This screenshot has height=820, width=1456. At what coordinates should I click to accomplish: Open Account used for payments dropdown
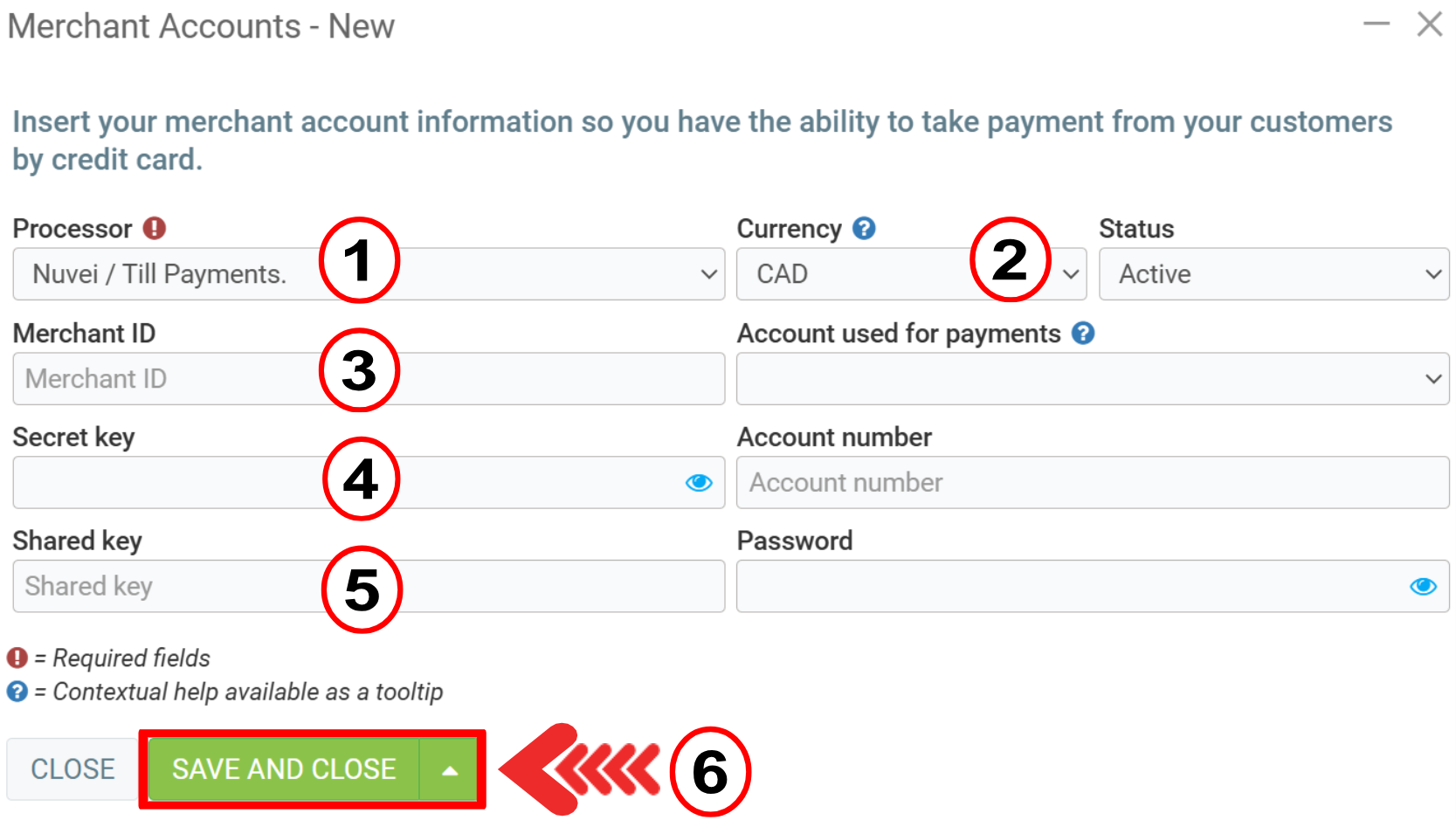(x=1092, y=379)
